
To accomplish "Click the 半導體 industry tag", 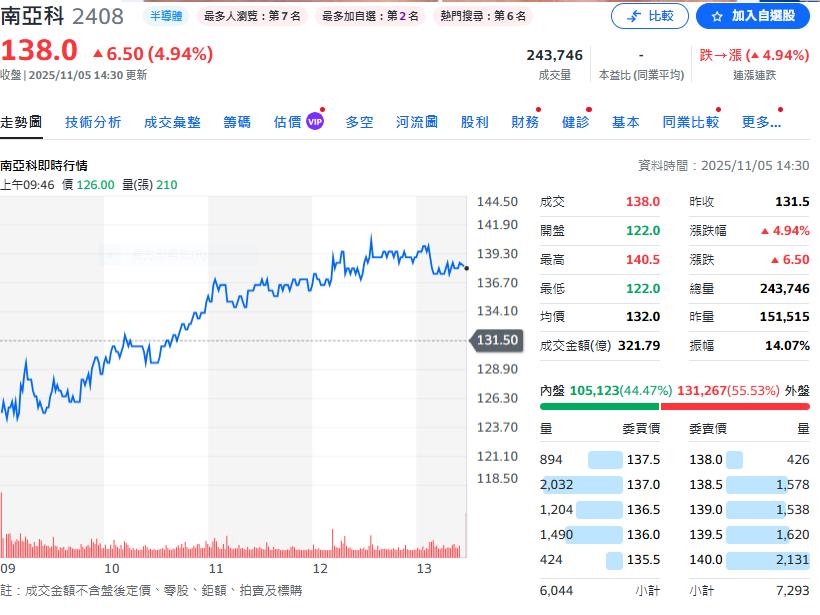I will (165, 15).
